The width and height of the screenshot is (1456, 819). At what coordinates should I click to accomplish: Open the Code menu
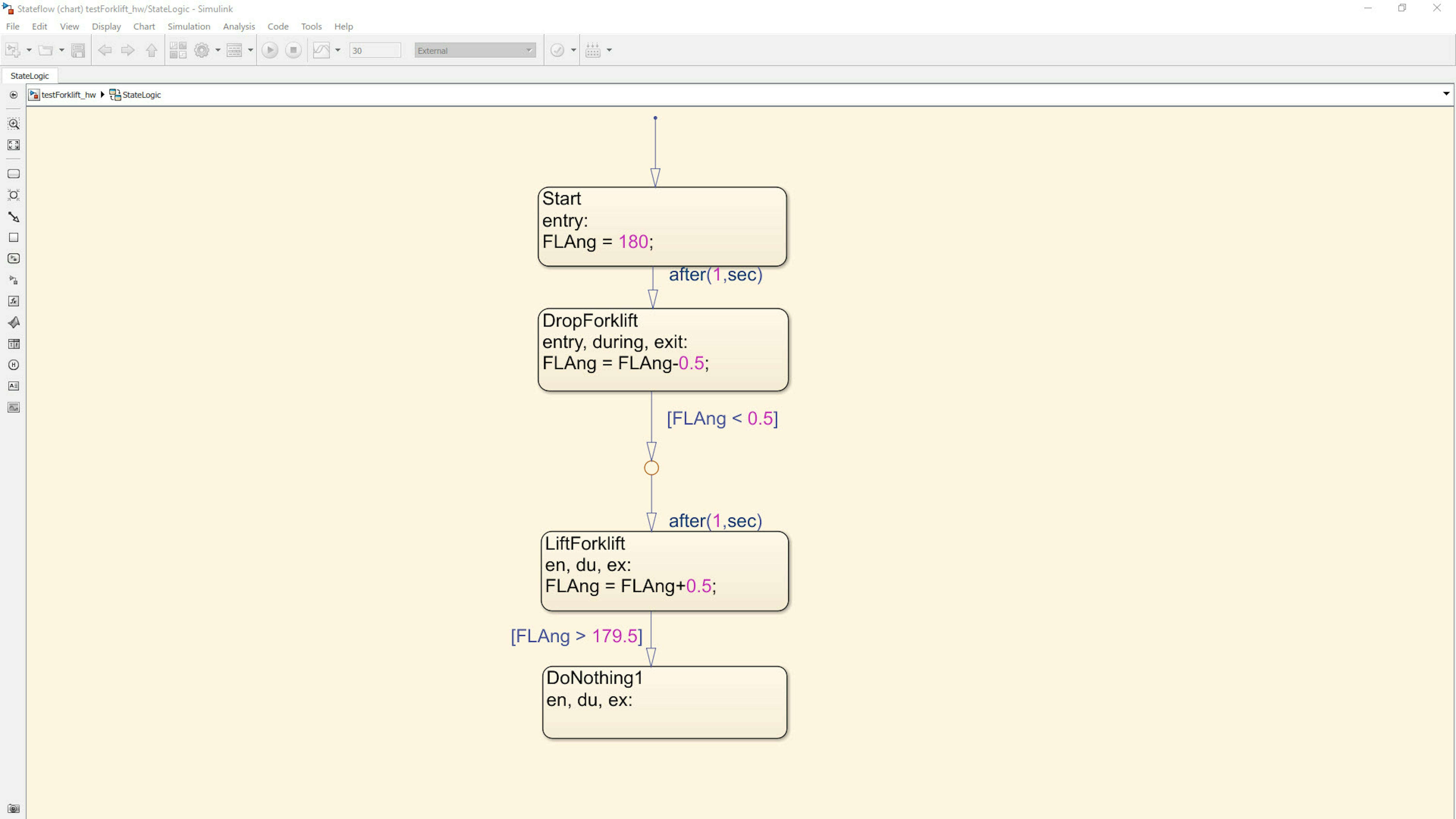pos(278,26)
